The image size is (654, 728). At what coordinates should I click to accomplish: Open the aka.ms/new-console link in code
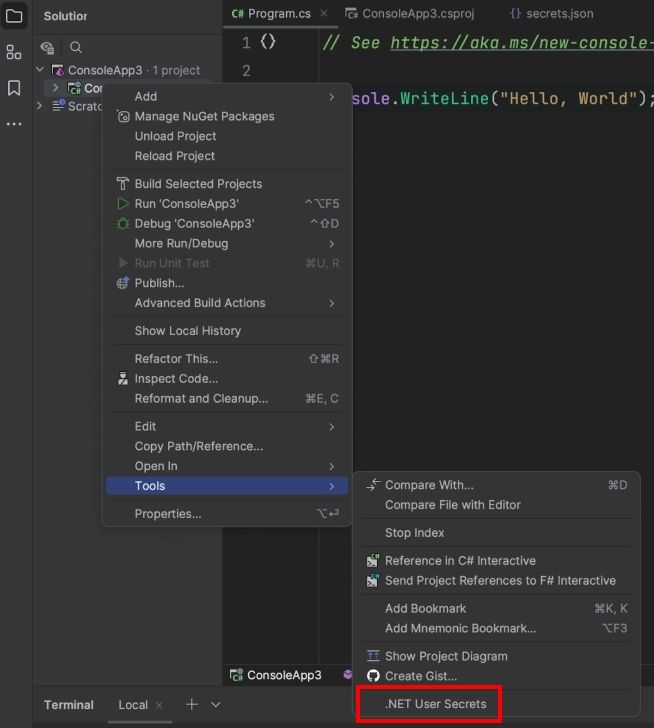[x=522, y=42]
